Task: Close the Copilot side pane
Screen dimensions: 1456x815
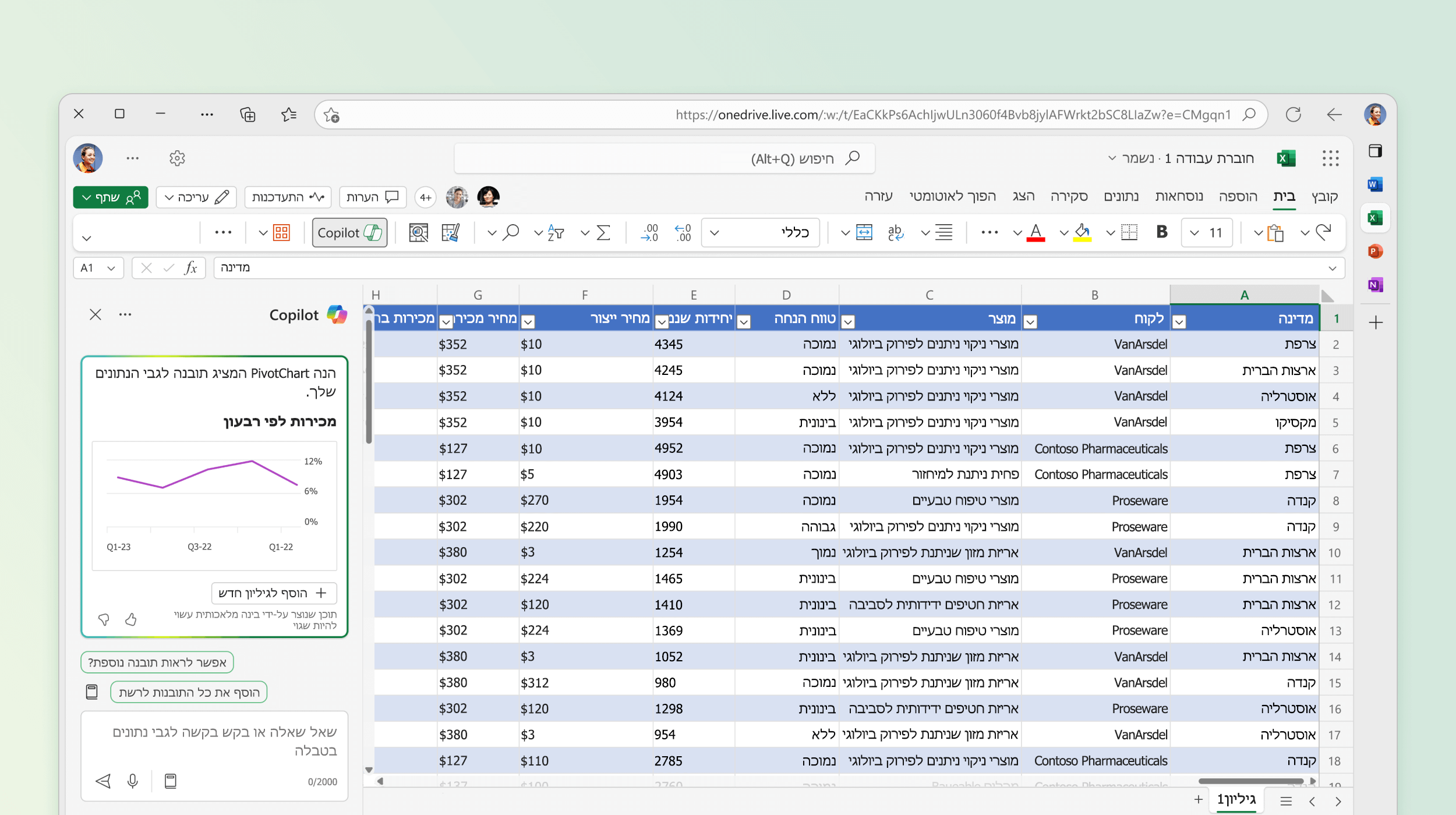Action: pyautogui.click(x=96, y=315)
